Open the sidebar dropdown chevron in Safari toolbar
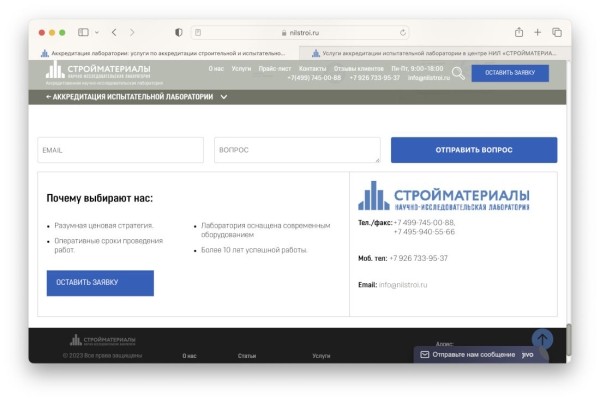600x401 pixels. 97,32
